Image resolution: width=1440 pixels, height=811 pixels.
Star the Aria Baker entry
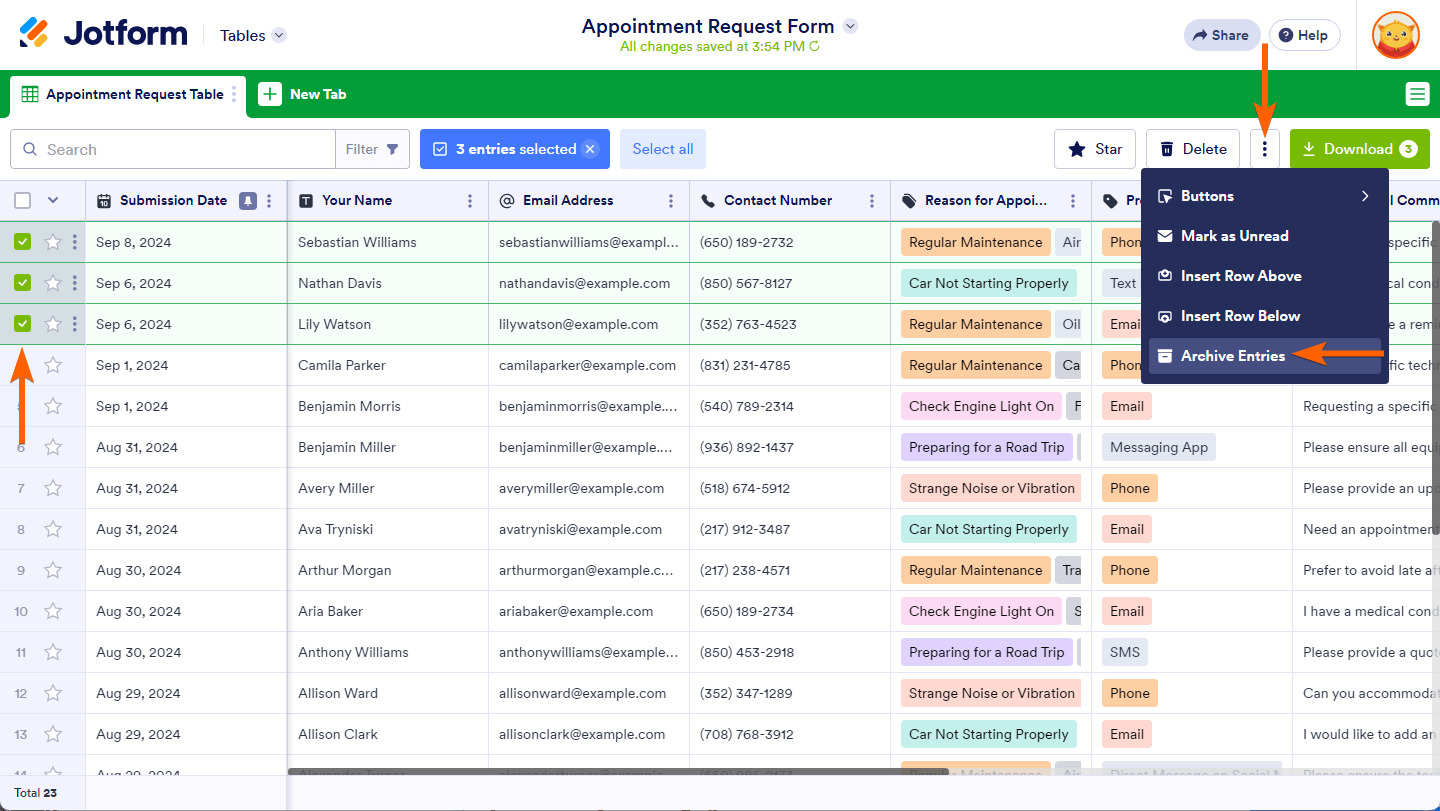(x=53, y=611)
